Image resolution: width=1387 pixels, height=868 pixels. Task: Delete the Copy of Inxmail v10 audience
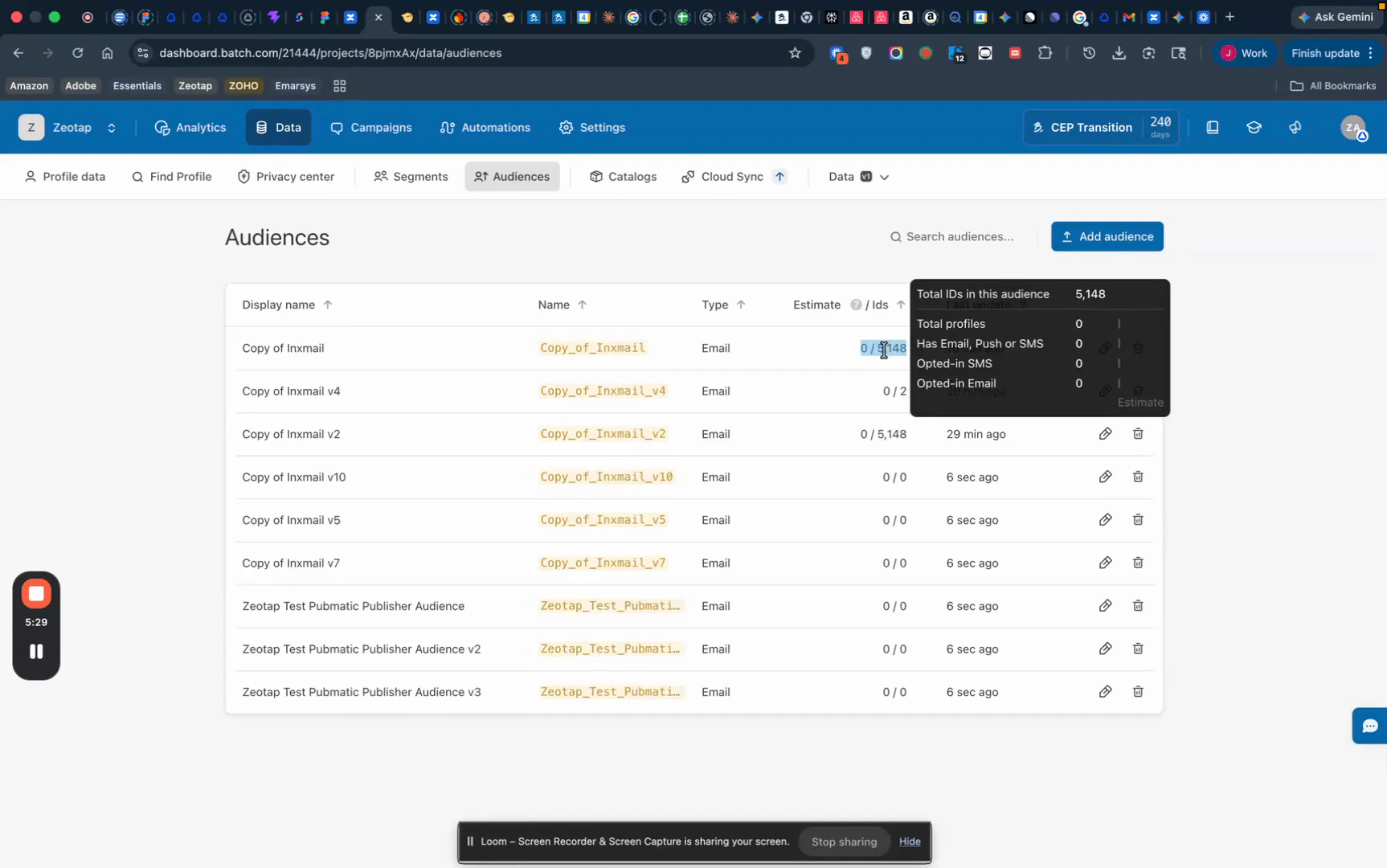tap(1138, 477)
